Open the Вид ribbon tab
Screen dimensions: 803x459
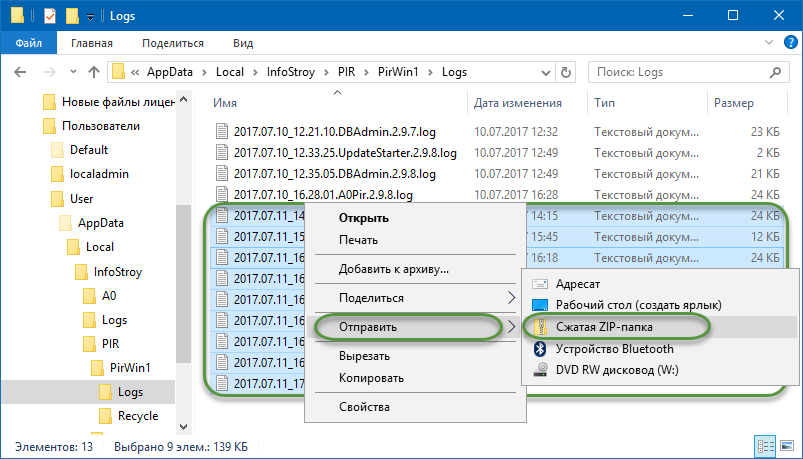242,43
